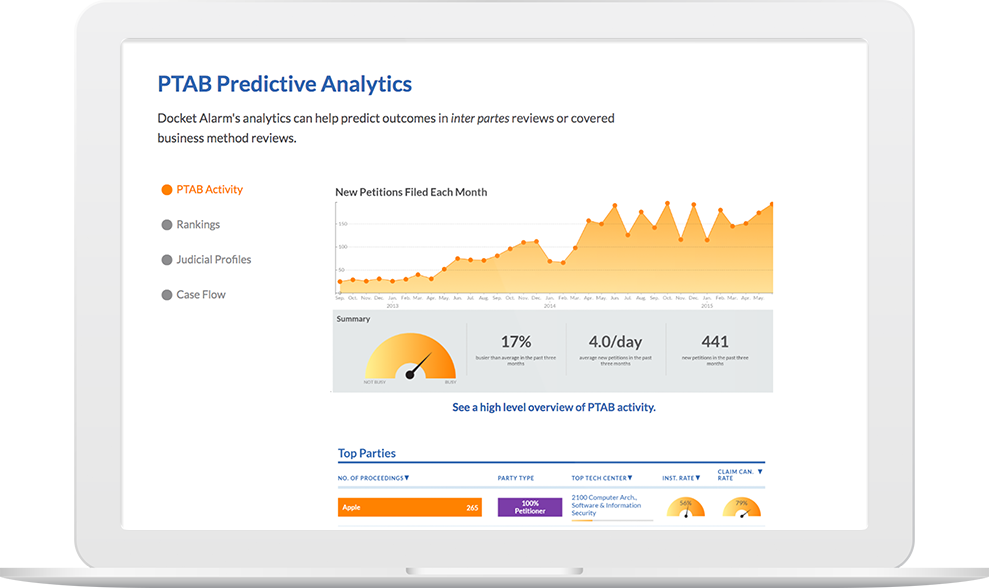Click the orange PTAB Activity indicator dot
This screenshot has height=588, width=989.
tap(165, 189)
